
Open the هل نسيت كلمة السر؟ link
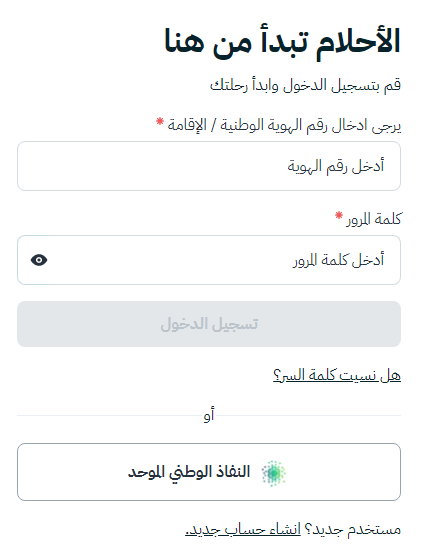click(x=337, y=375)
